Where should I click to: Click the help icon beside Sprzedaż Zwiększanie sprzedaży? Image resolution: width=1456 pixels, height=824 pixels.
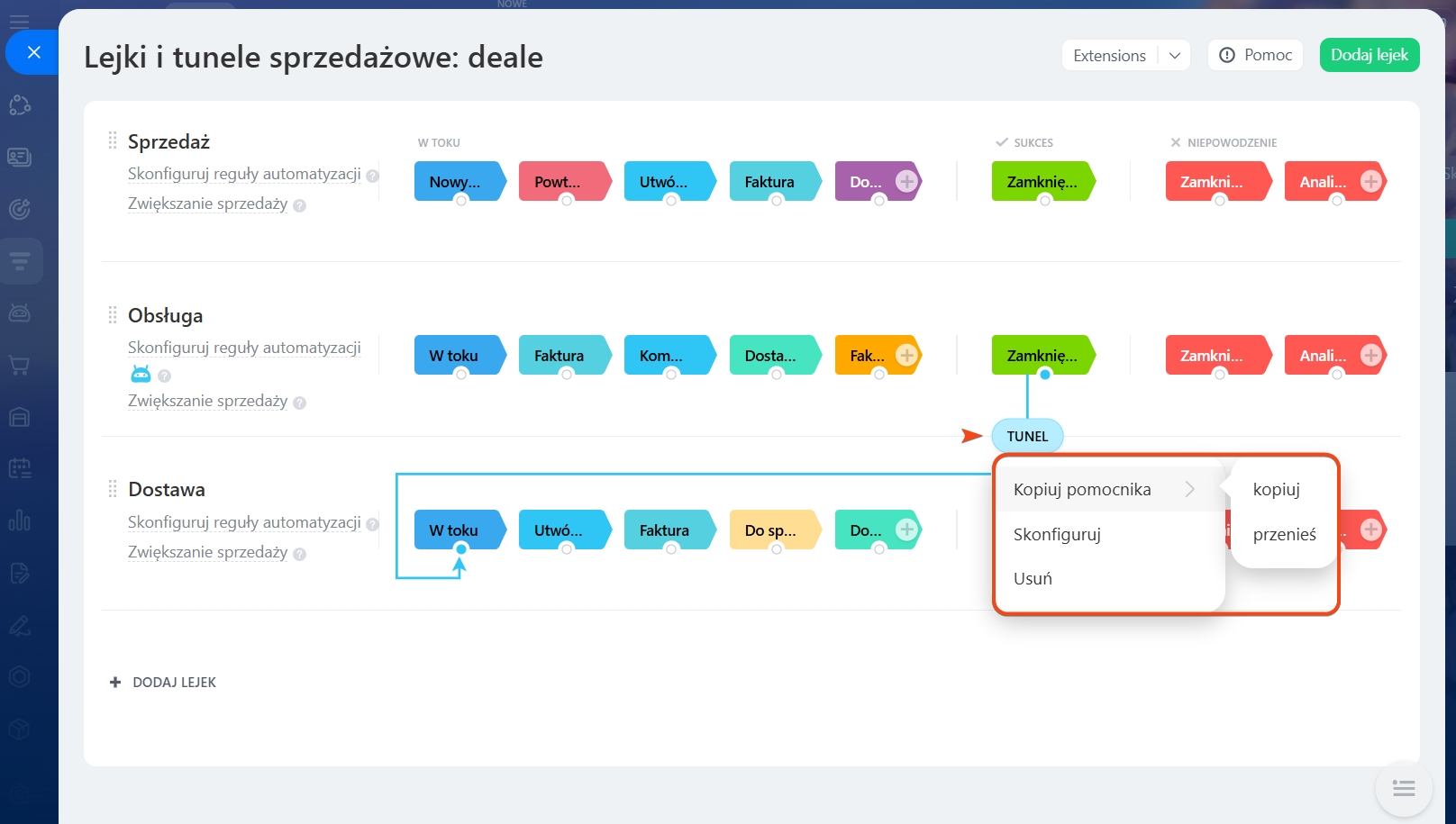tap(299, 205)
